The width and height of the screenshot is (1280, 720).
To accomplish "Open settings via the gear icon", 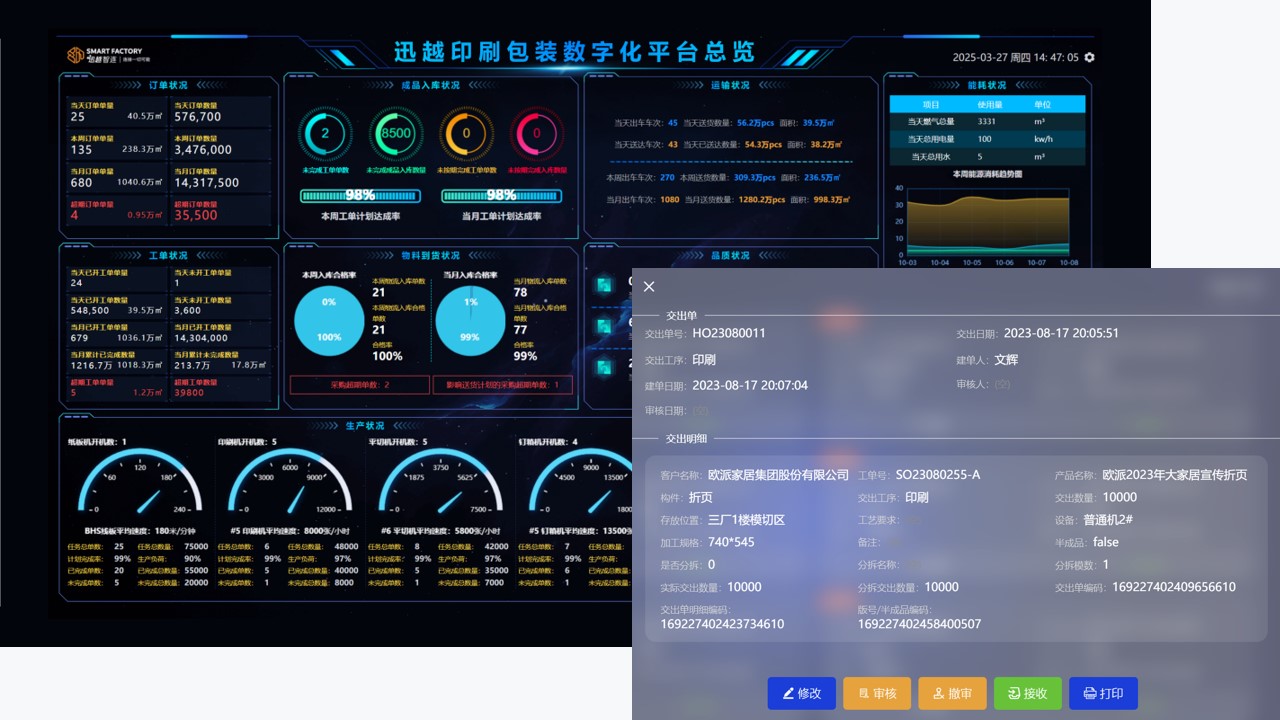I will point(1089,57).
